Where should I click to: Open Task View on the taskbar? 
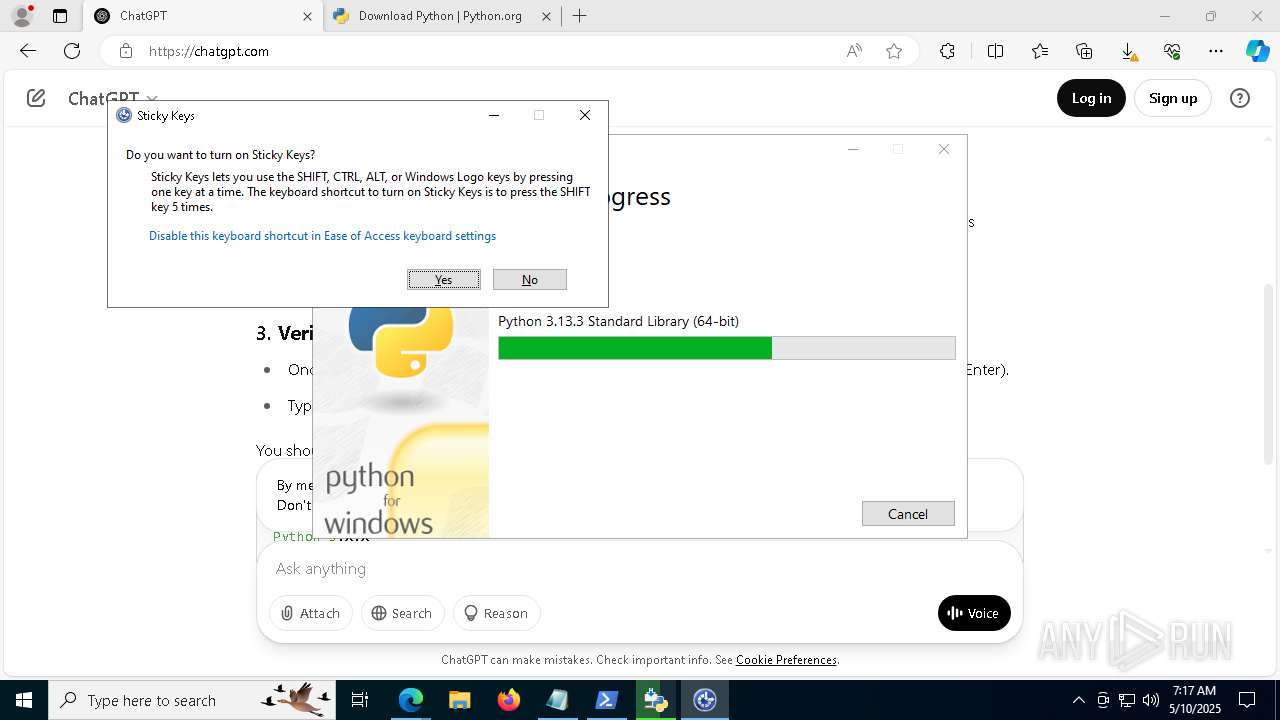361,700
